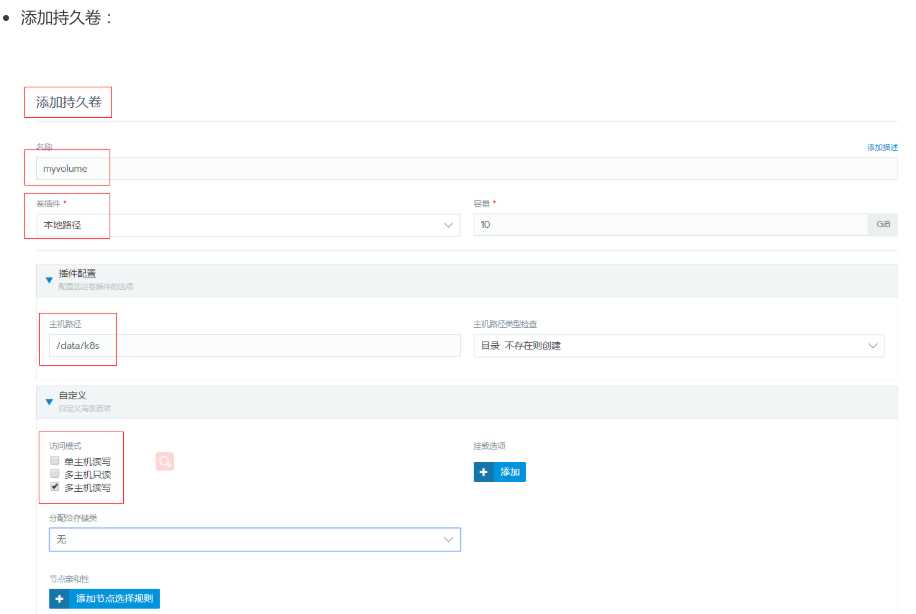Collapse the 插件配置 section triangle
Screen dimensions: 916x614
[x=49, y=280]
